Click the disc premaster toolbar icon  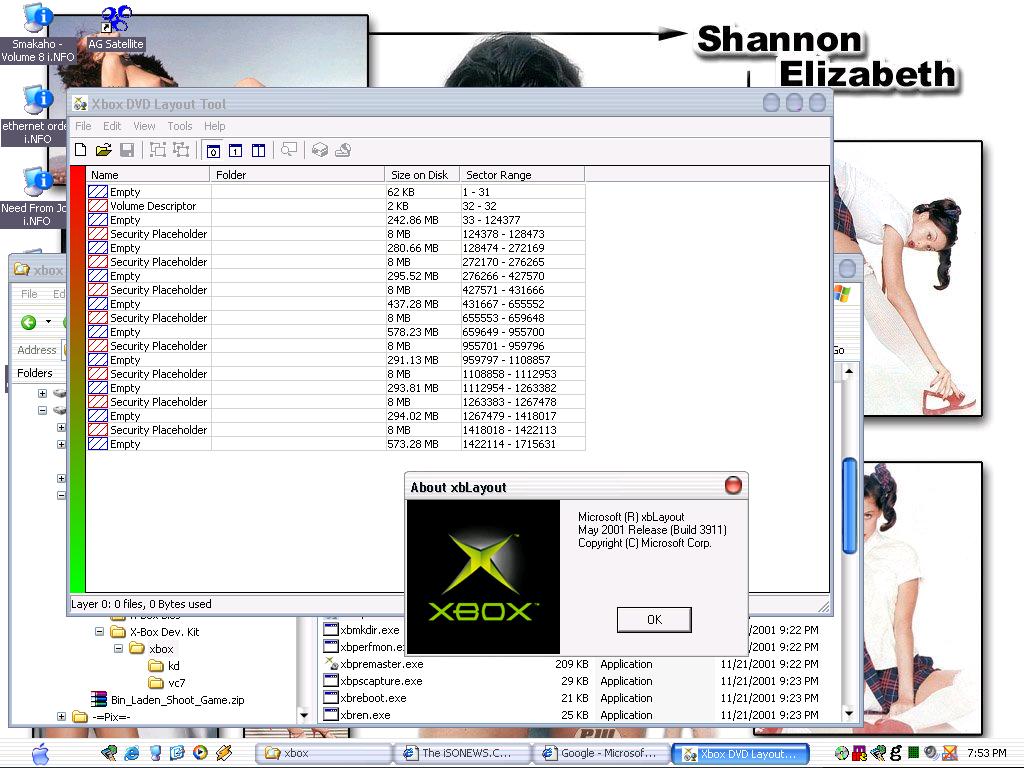coord(343,150)
